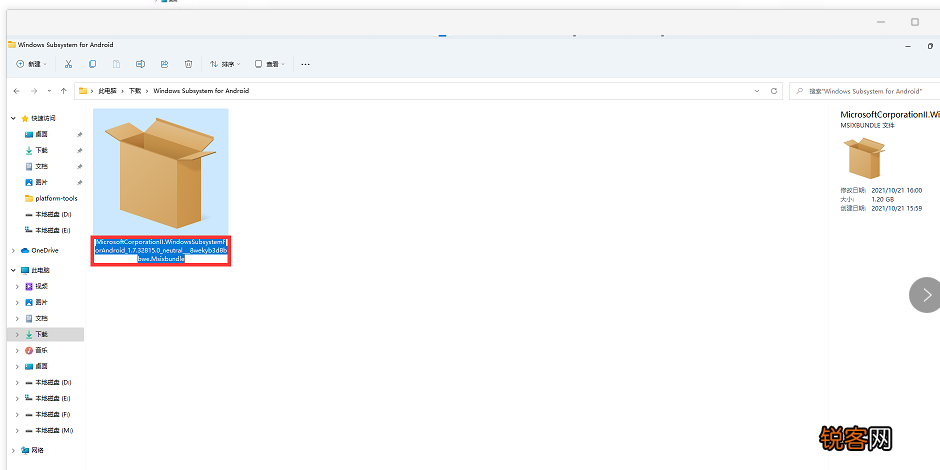Open 文档 under Quick access
The image size is (940, 470).
[x=41, y=166]
